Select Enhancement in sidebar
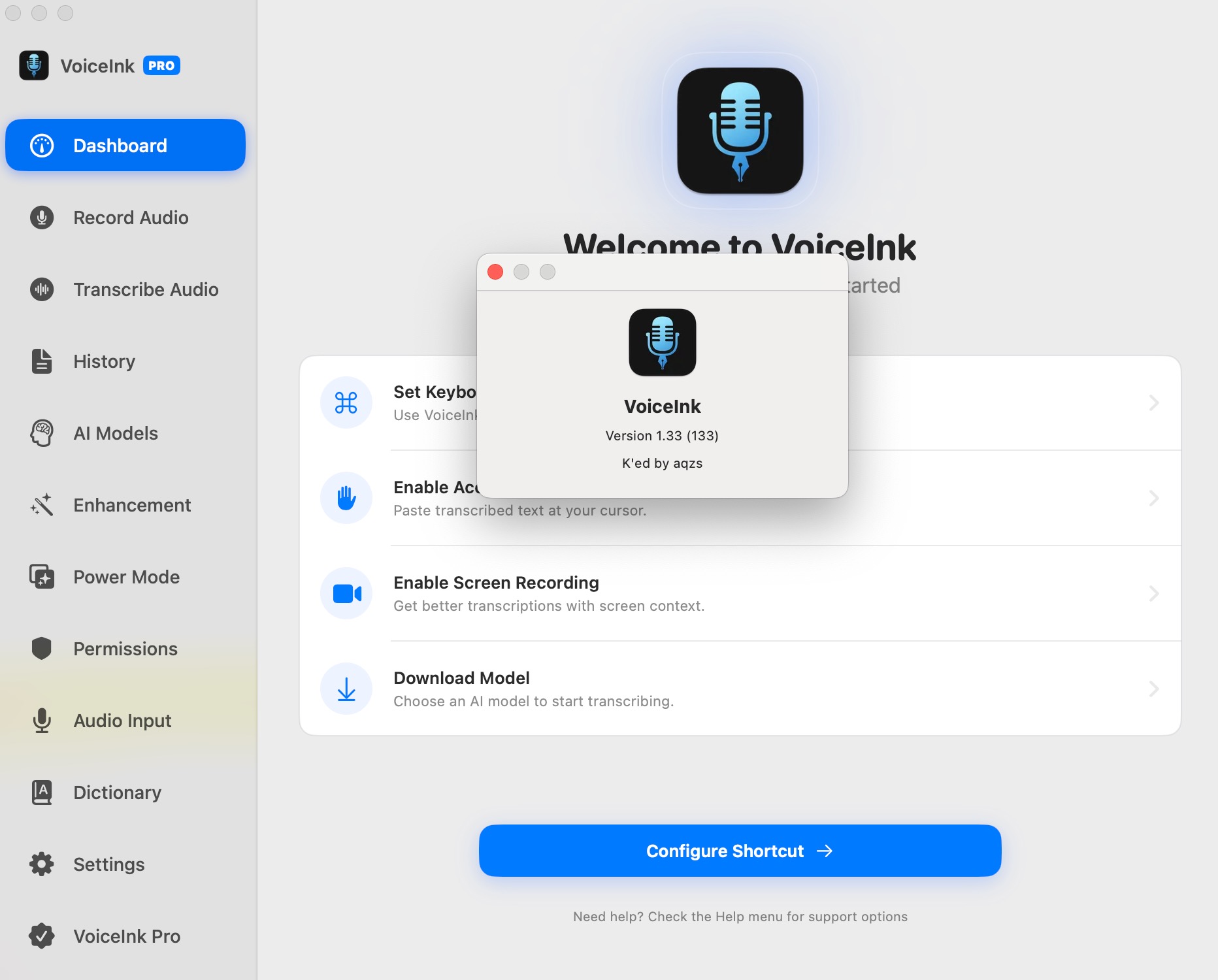Image resolution: width=1218 pixels, height=980 pixels. [125, 504]
